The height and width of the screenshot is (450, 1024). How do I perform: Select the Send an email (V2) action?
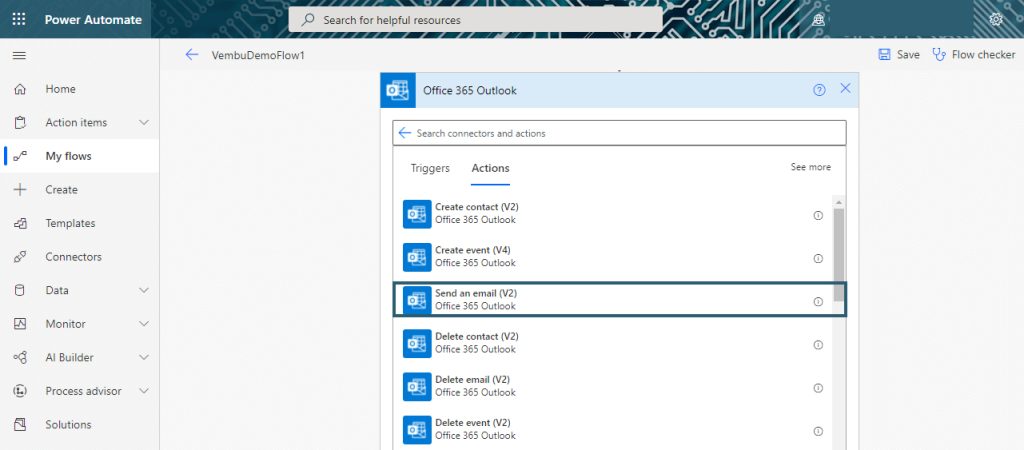(x=619, y=300)
